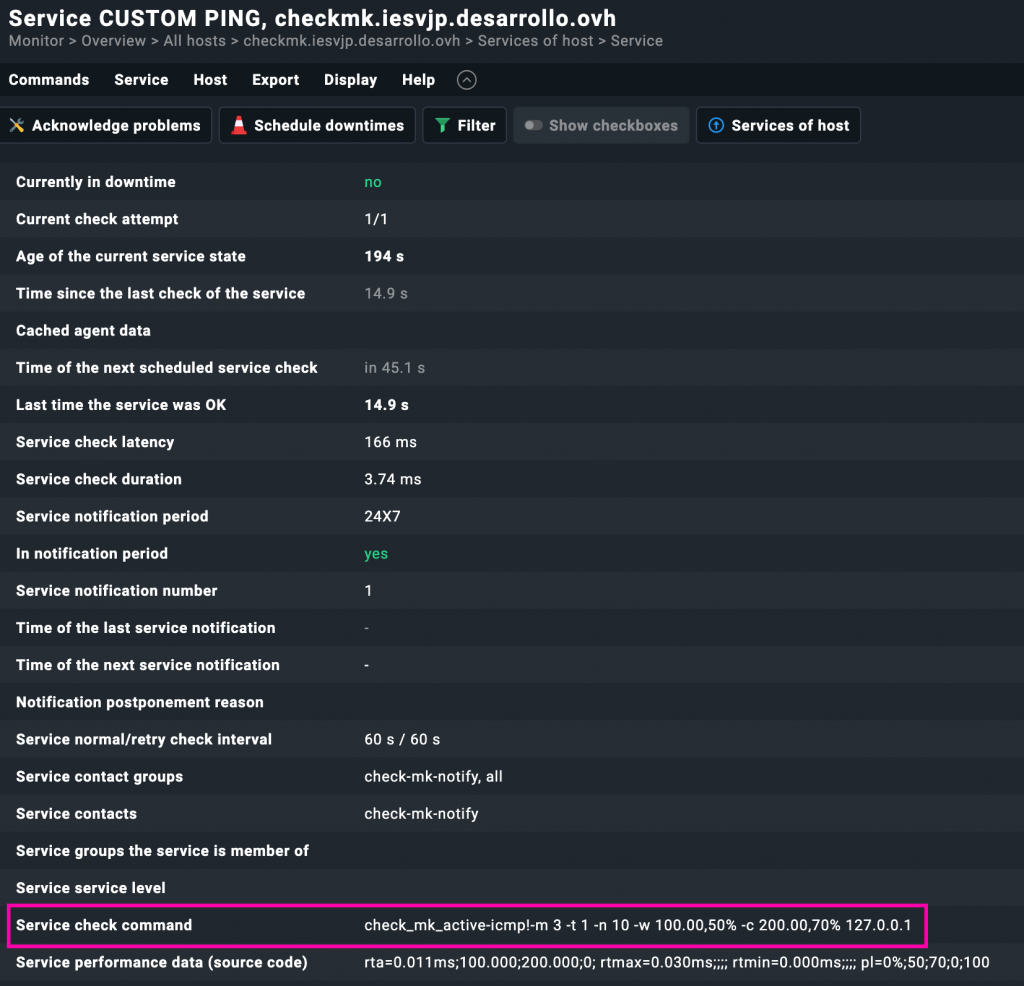
Task: Toggle the Show checkboxes switch
Action: 534,126
